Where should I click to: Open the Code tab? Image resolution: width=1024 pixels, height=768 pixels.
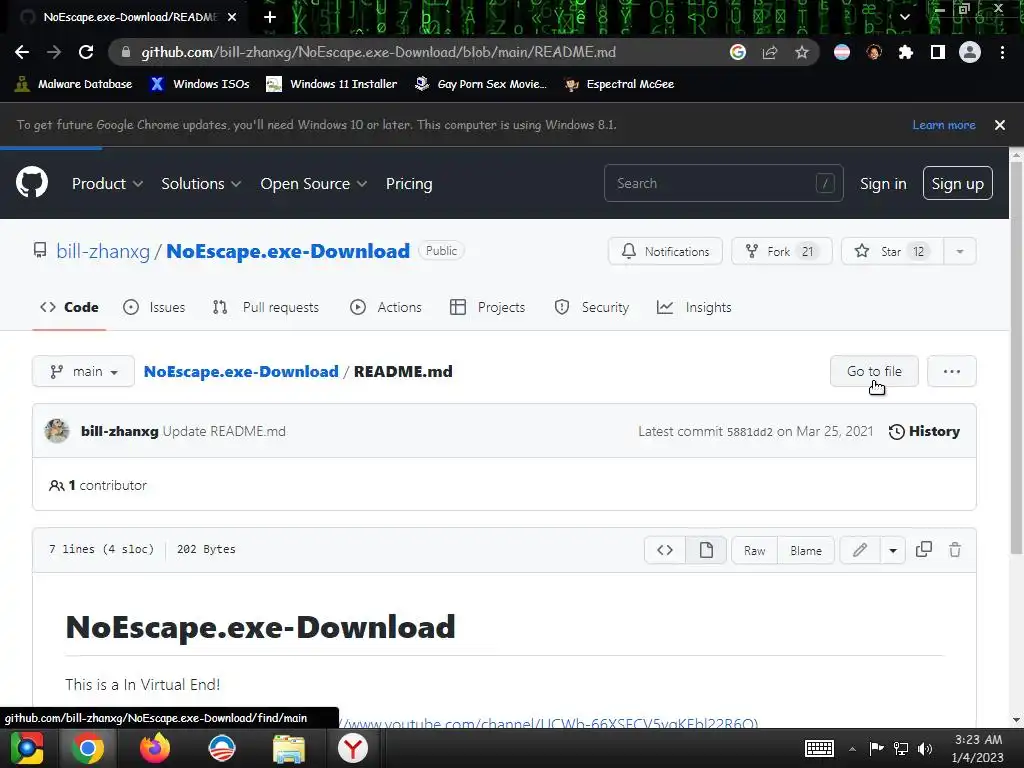[x=69, y=307]
